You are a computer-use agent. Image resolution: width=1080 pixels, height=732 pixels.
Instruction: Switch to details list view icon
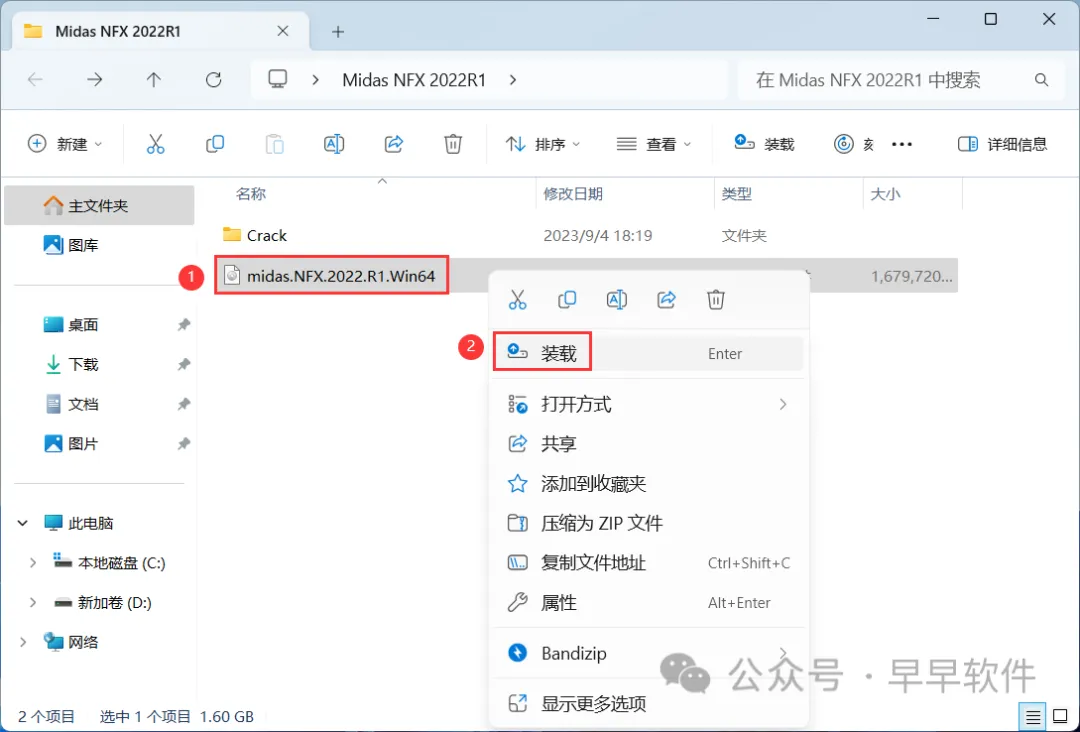click(1032, 717)
